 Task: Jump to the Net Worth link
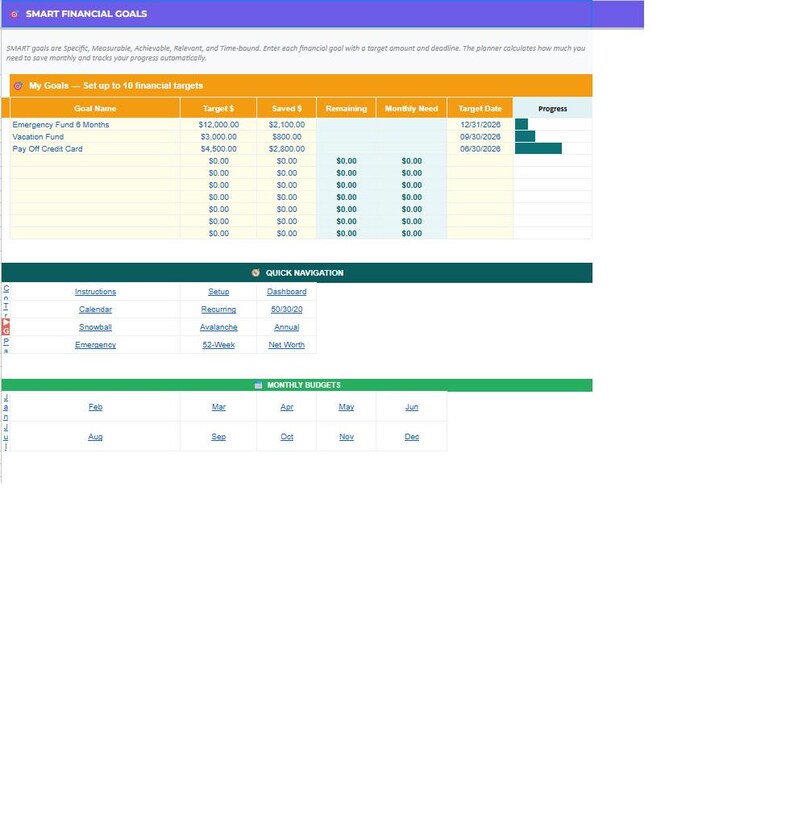(287, 345)
